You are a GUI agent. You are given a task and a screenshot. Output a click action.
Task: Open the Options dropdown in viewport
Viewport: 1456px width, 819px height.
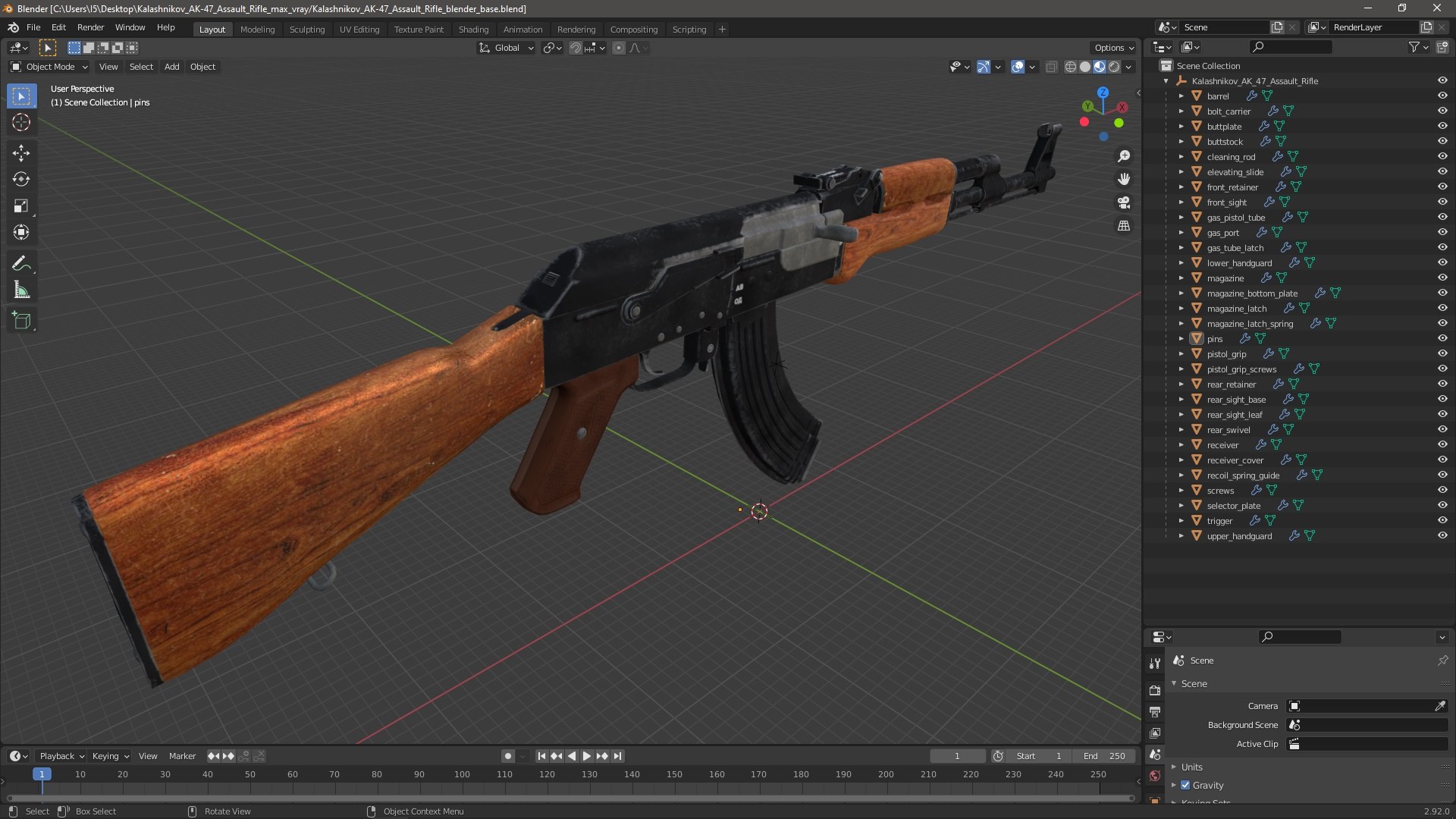click(1114, 48)
